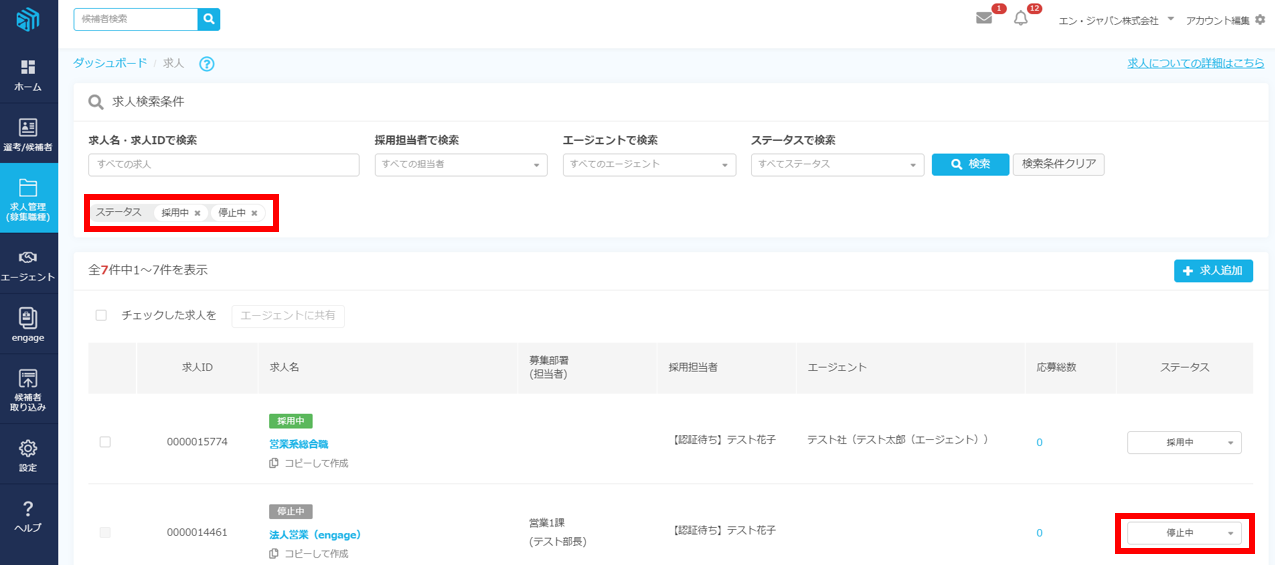Open 設定 from the sidebar menu

28,455
